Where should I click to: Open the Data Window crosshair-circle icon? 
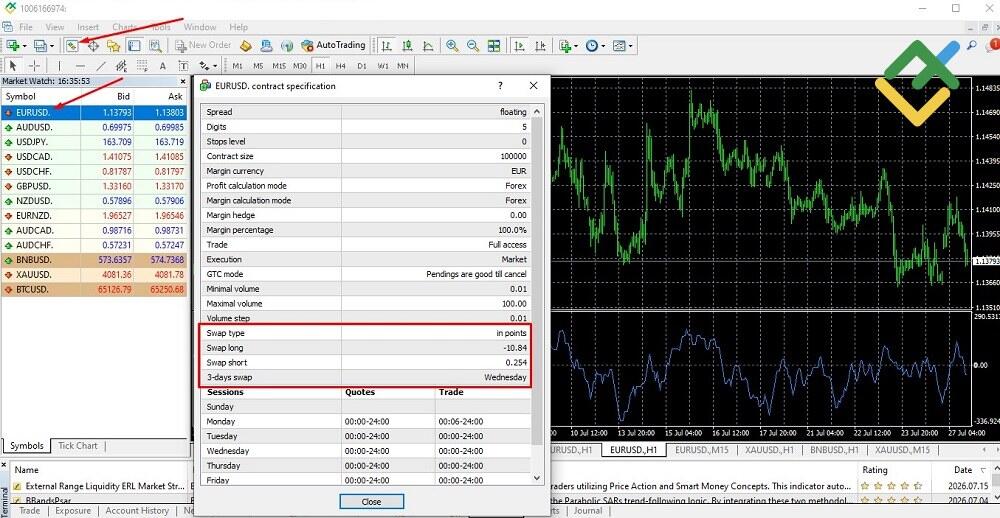point(93,45)
